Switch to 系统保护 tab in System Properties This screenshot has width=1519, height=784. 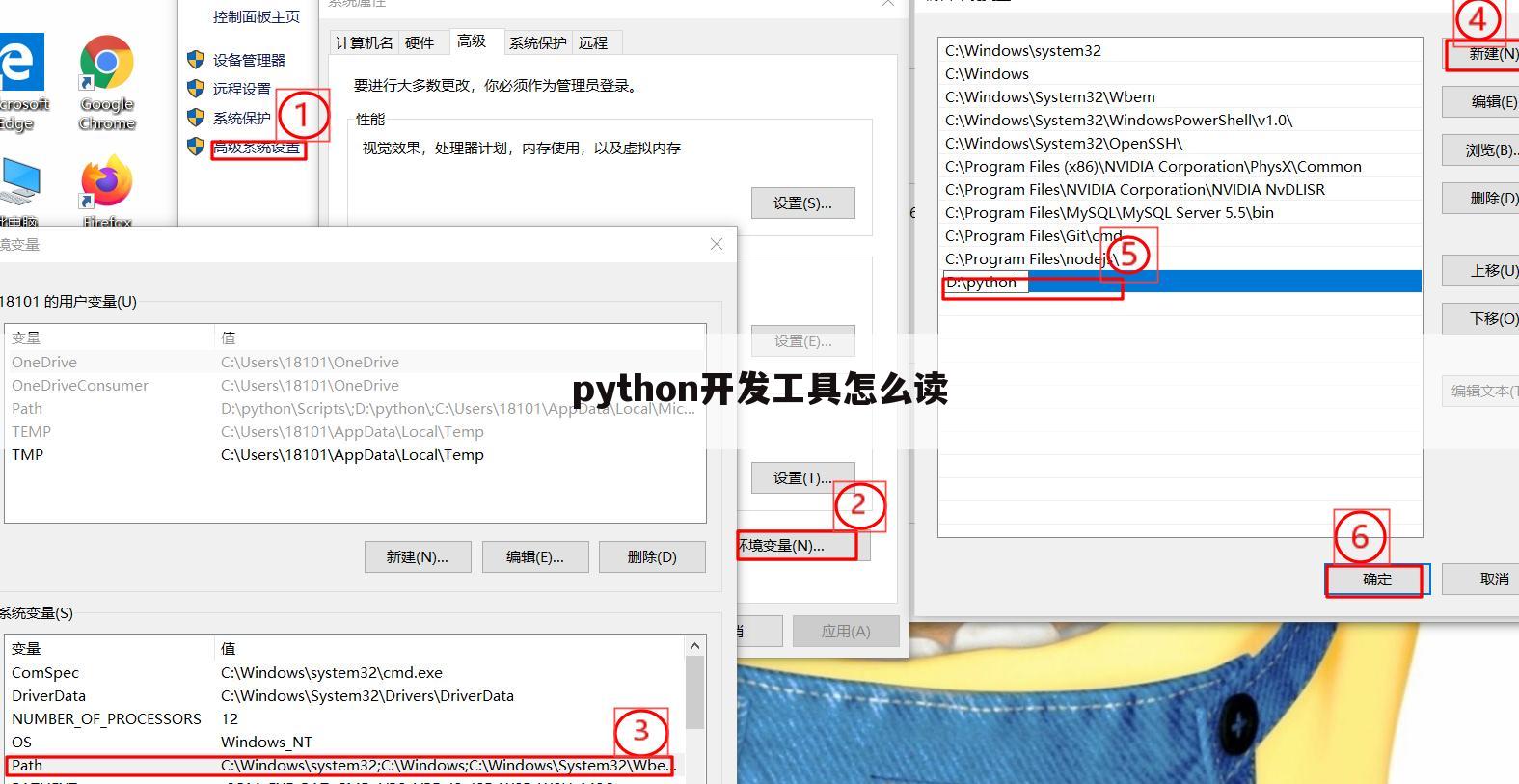coord(538,42)
